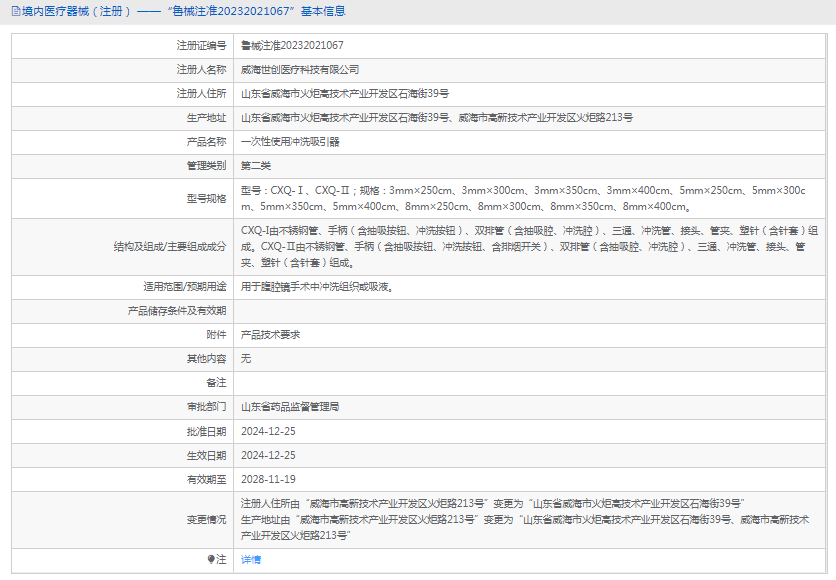Click the bullet icon beside 注 label
The width and height of the screenshot is (836, 580).
pos(211,559)
